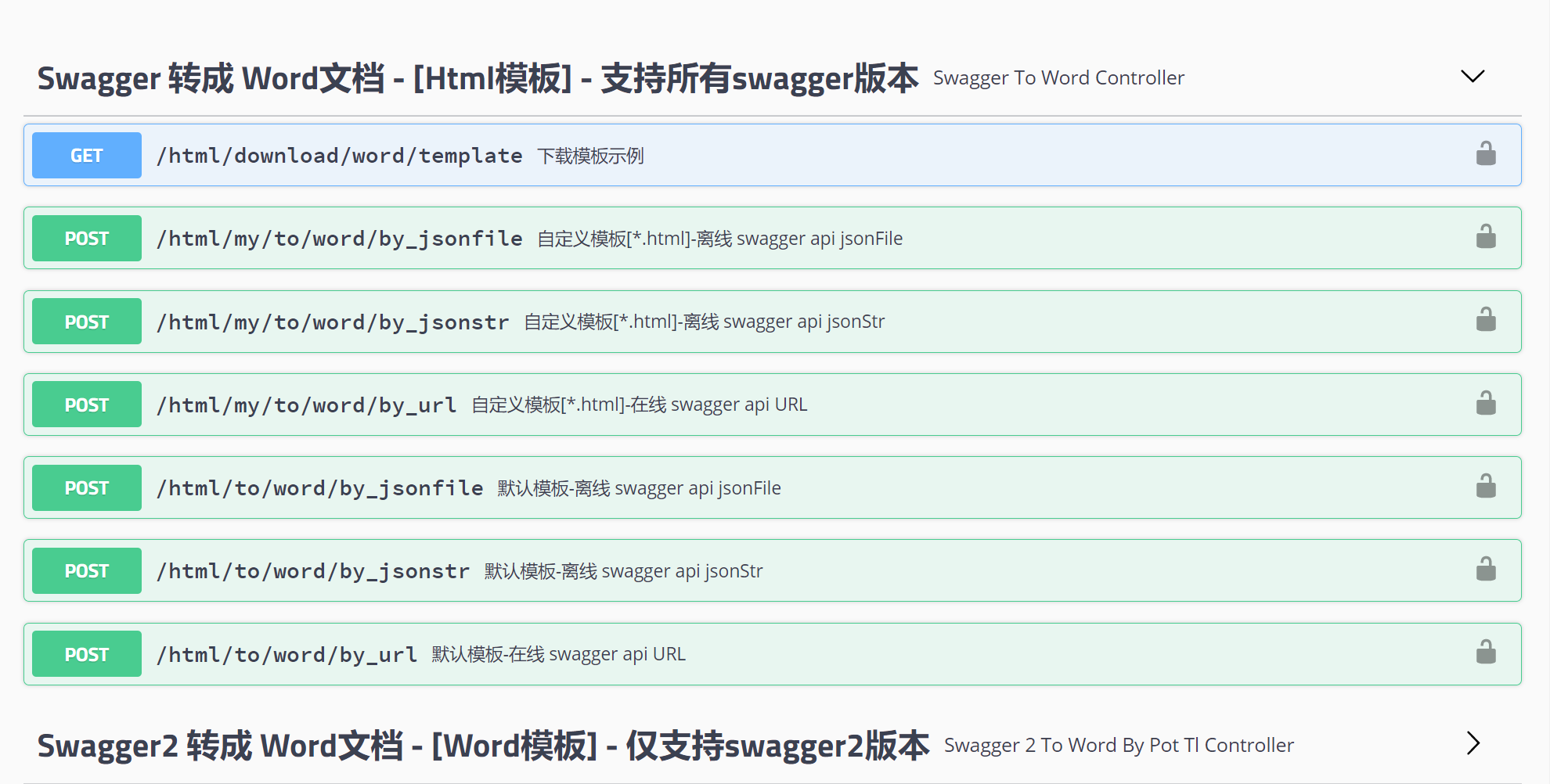Click lock icon on /html/to/word/by_url row
Screen dimensions: 1550x784
1485,652
